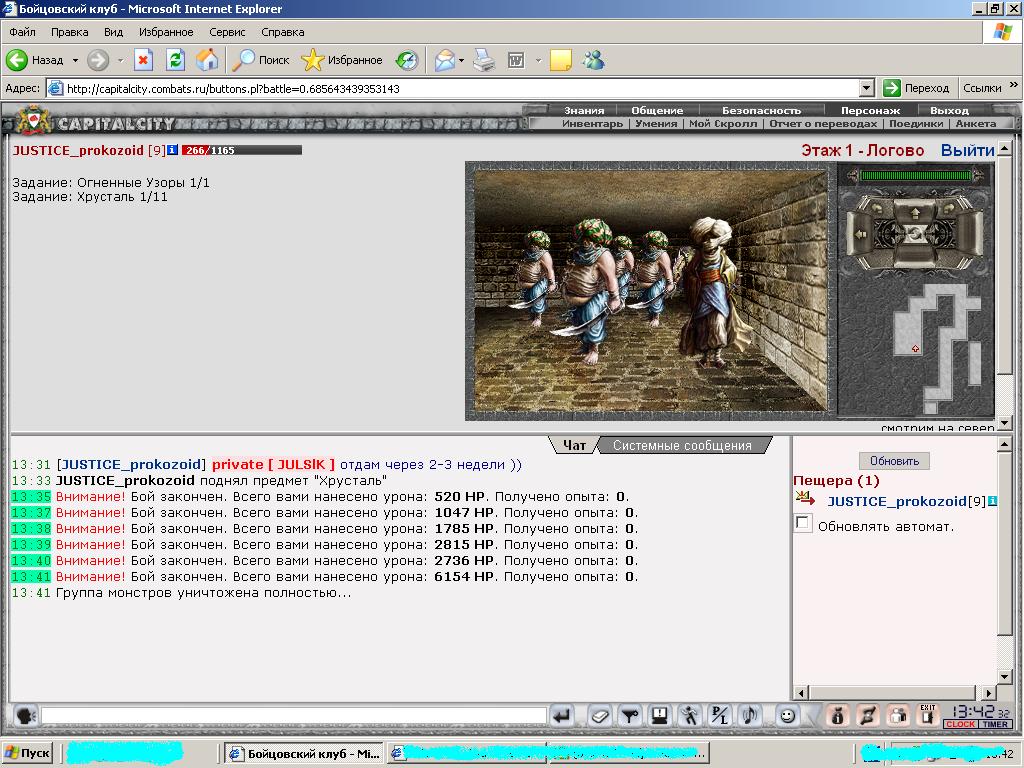Click the IE Переход go button

point(916,88)
